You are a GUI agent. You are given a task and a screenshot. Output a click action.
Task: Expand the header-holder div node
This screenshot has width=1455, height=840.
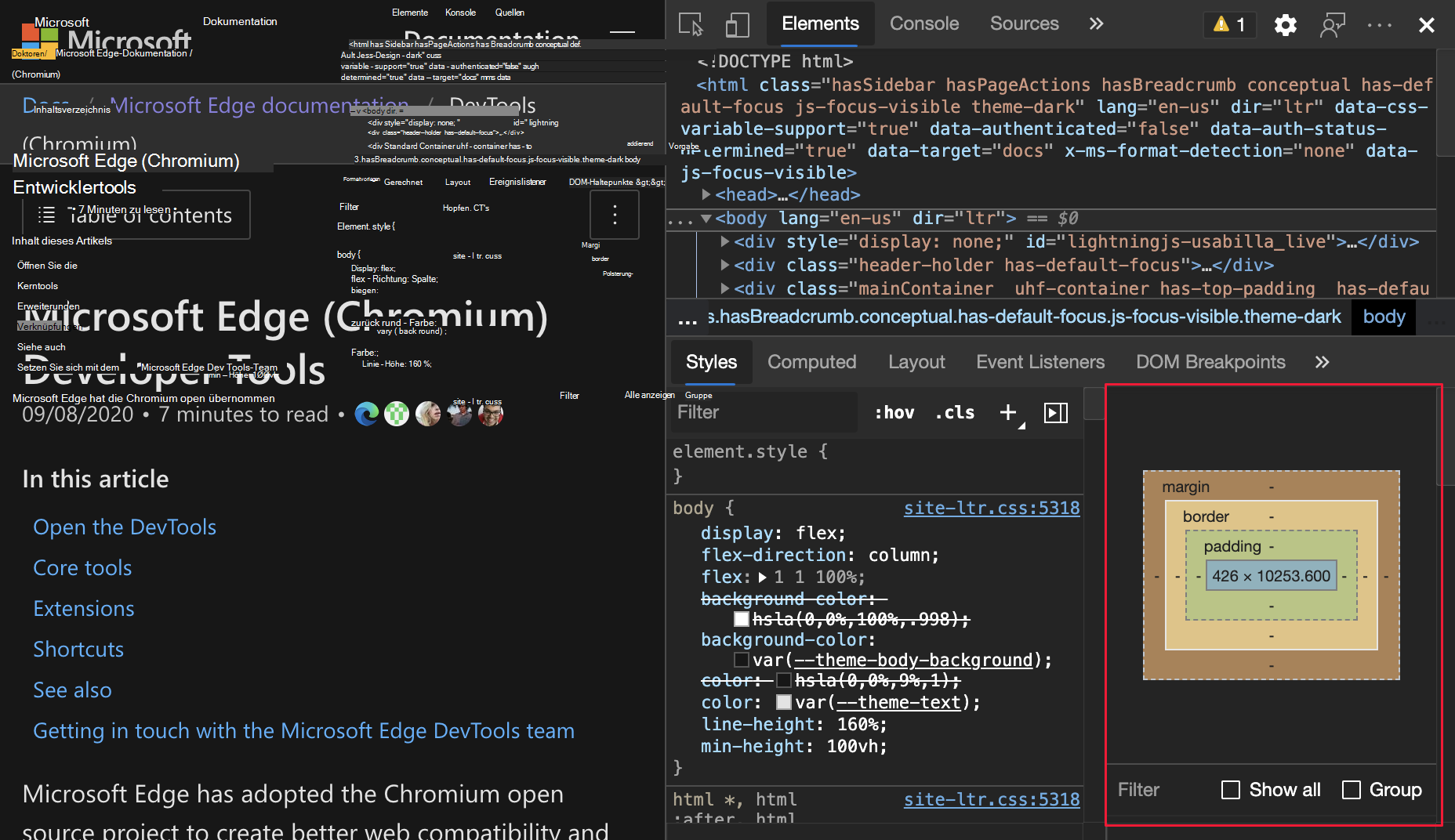tap(725, 266)
